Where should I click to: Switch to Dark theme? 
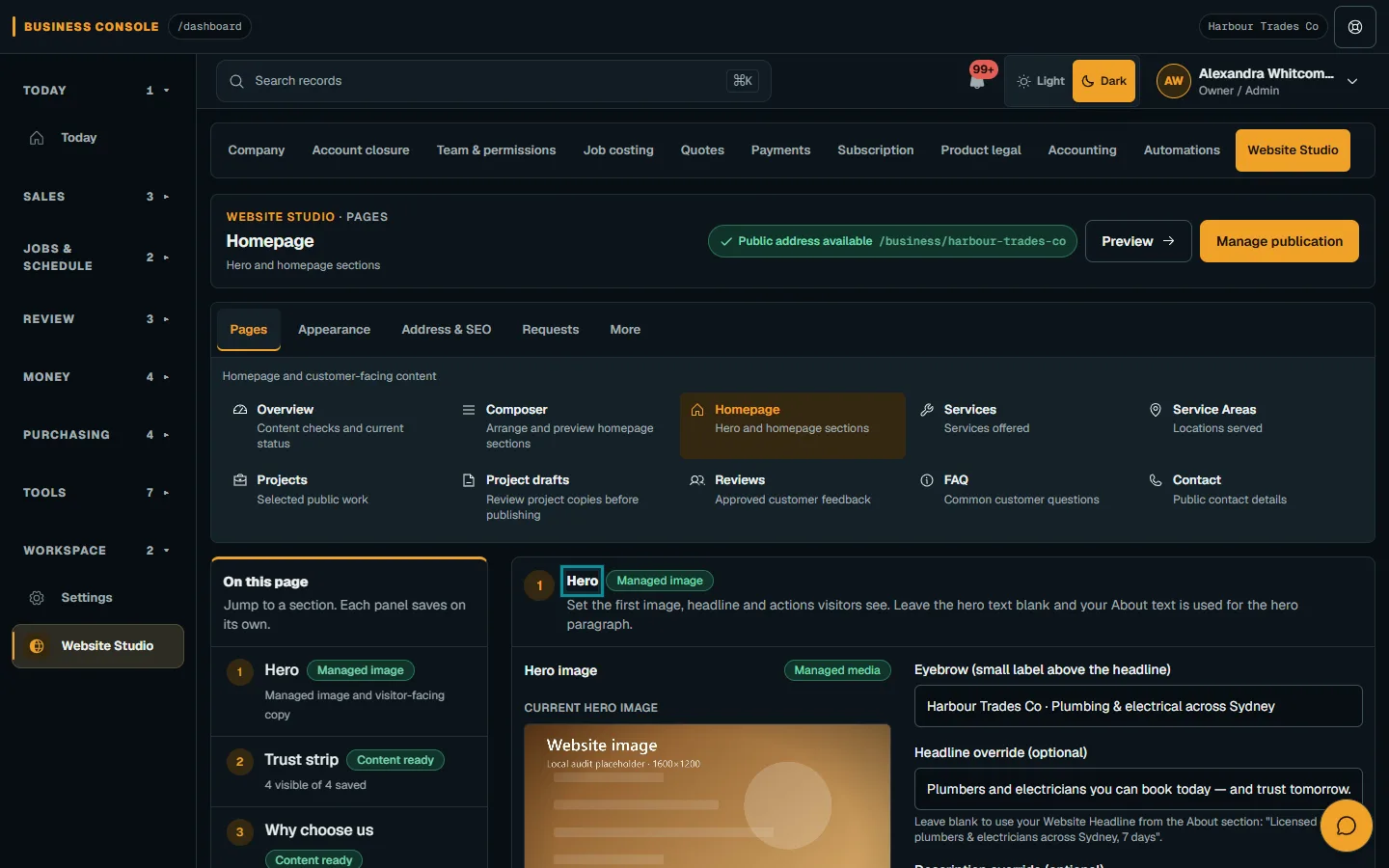[1103, 81]
